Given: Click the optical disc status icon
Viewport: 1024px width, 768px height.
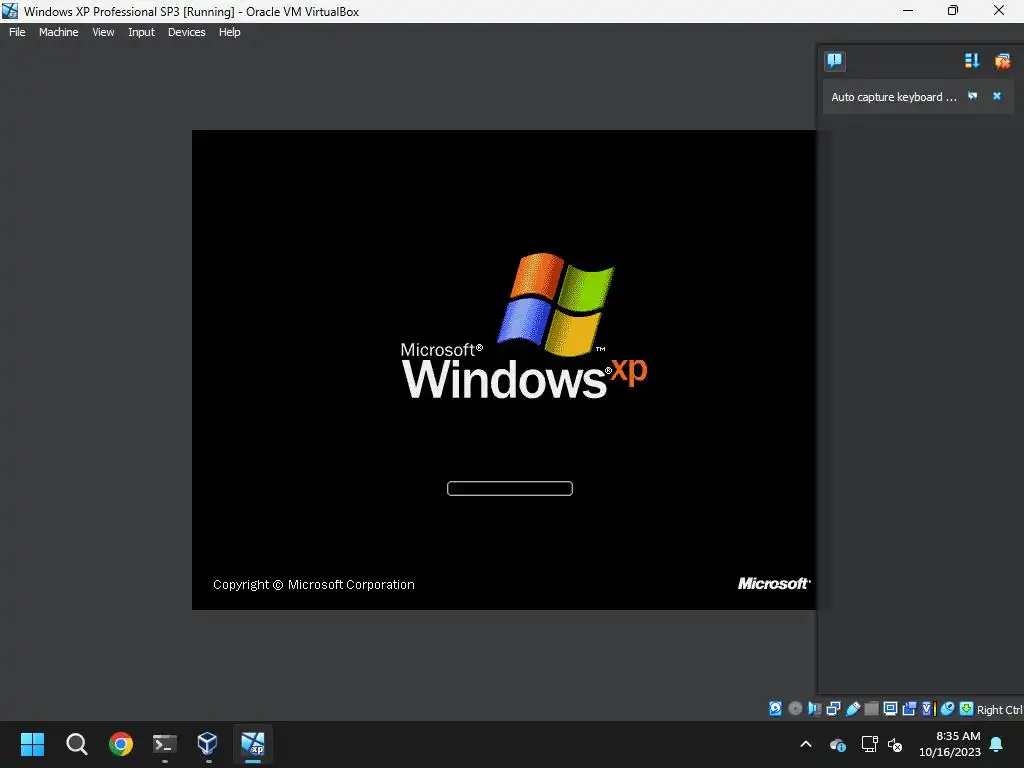Looking at the screenshot, I should click(x=795, y=709).
